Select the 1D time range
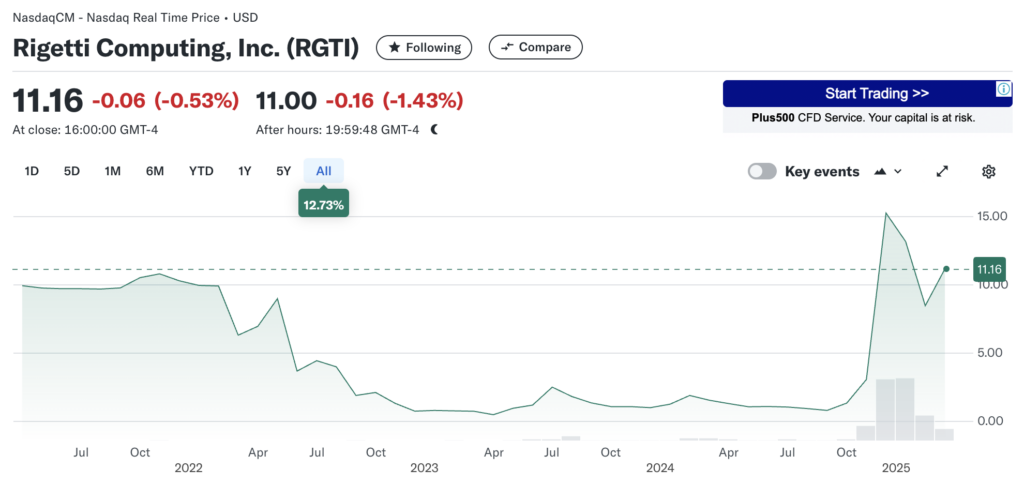This screenshot has height=485, width=1024. click(31, 171)
